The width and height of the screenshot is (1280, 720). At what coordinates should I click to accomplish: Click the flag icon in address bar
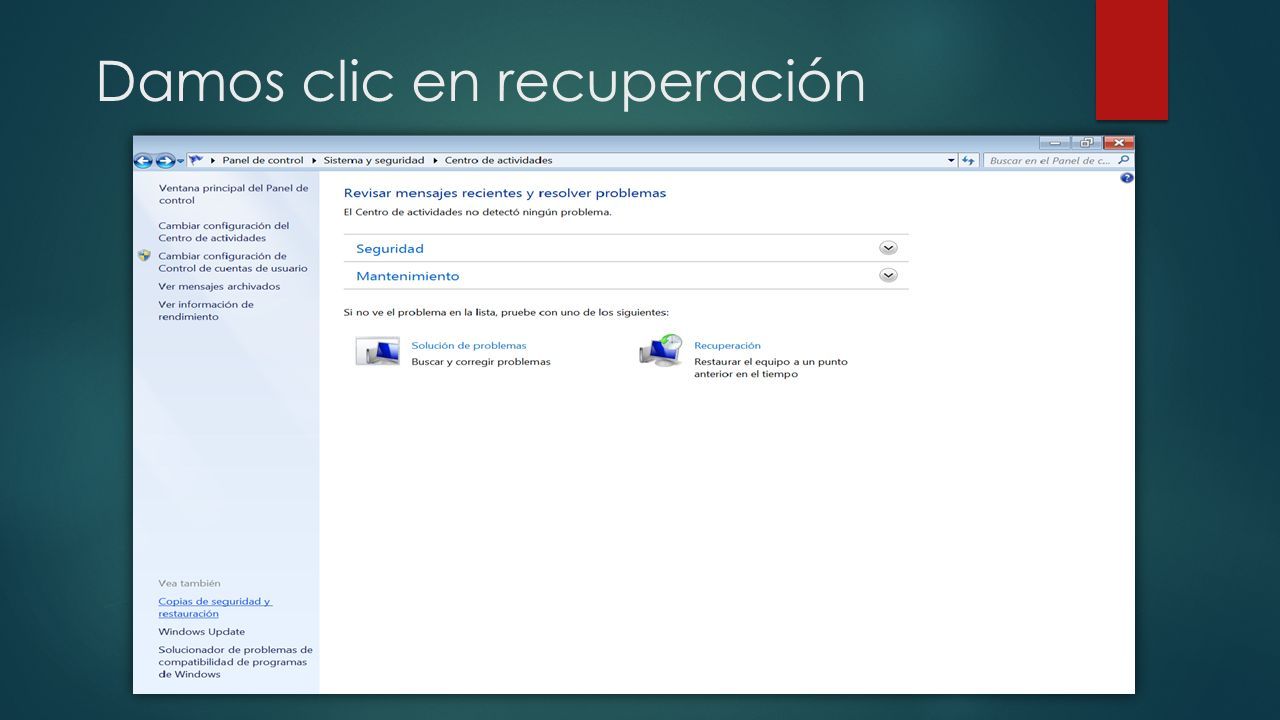click(x=197, y=160)
